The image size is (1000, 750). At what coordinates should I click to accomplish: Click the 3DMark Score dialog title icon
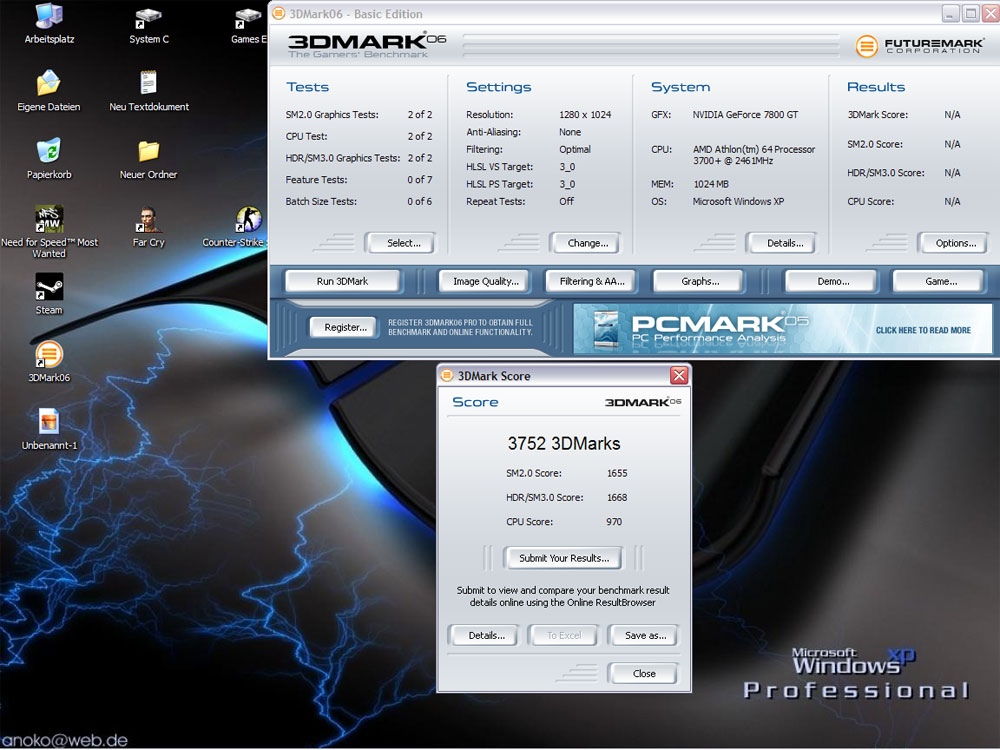coord(447,376)
